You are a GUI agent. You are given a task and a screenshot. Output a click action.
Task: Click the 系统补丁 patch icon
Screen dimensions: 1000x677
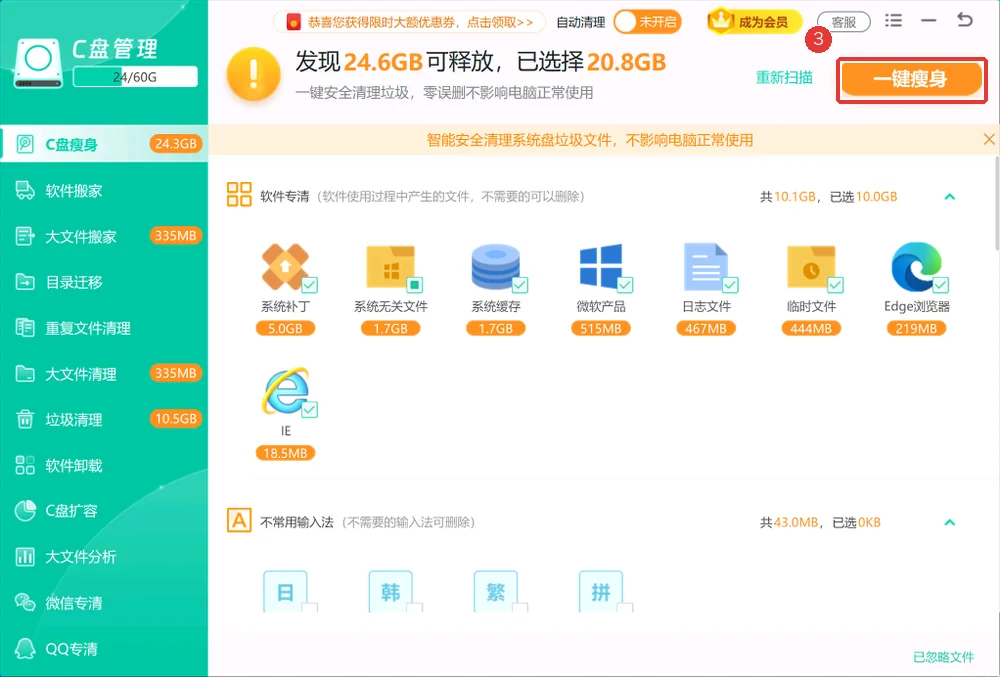pos(285,266)
